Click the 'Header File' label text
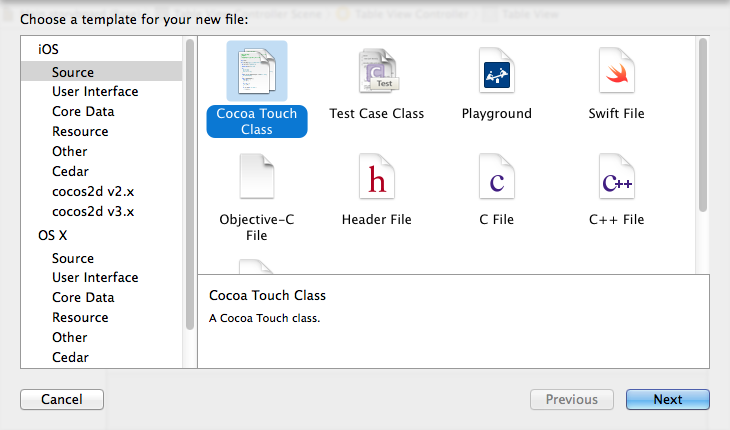The height and width of the screenshot is (430, 730). coord(377,219)
